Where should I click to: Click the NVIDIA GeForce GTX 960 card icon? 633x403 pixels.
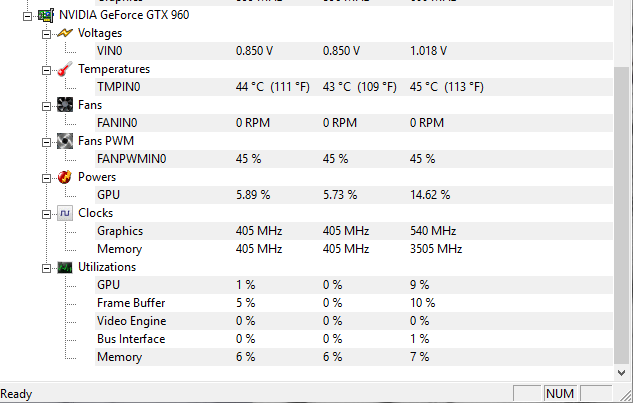pyautogui.click(x=46, y=15)
